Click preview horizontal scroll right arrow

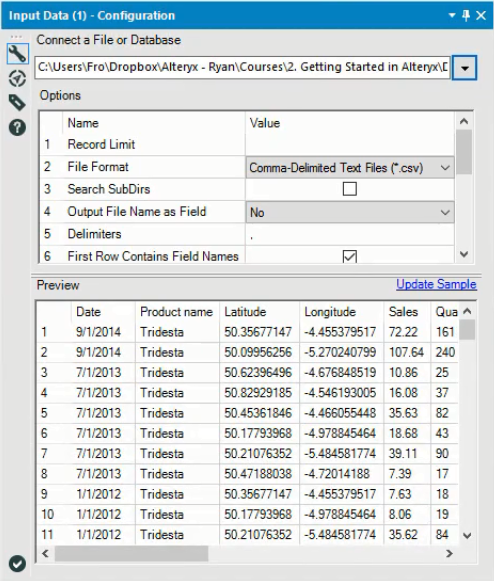point(450,554)
